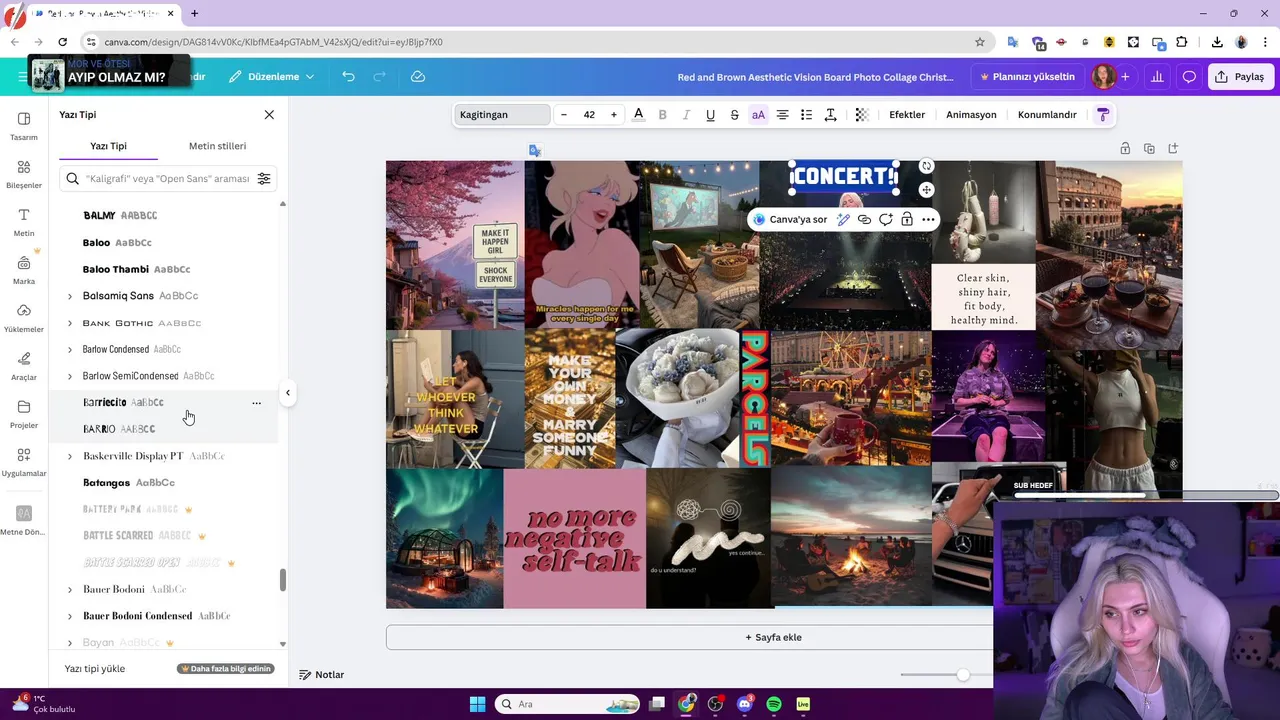Open the Kagitingan font selector
This screenshot has height=720, width=1280.
coord(502,115)
